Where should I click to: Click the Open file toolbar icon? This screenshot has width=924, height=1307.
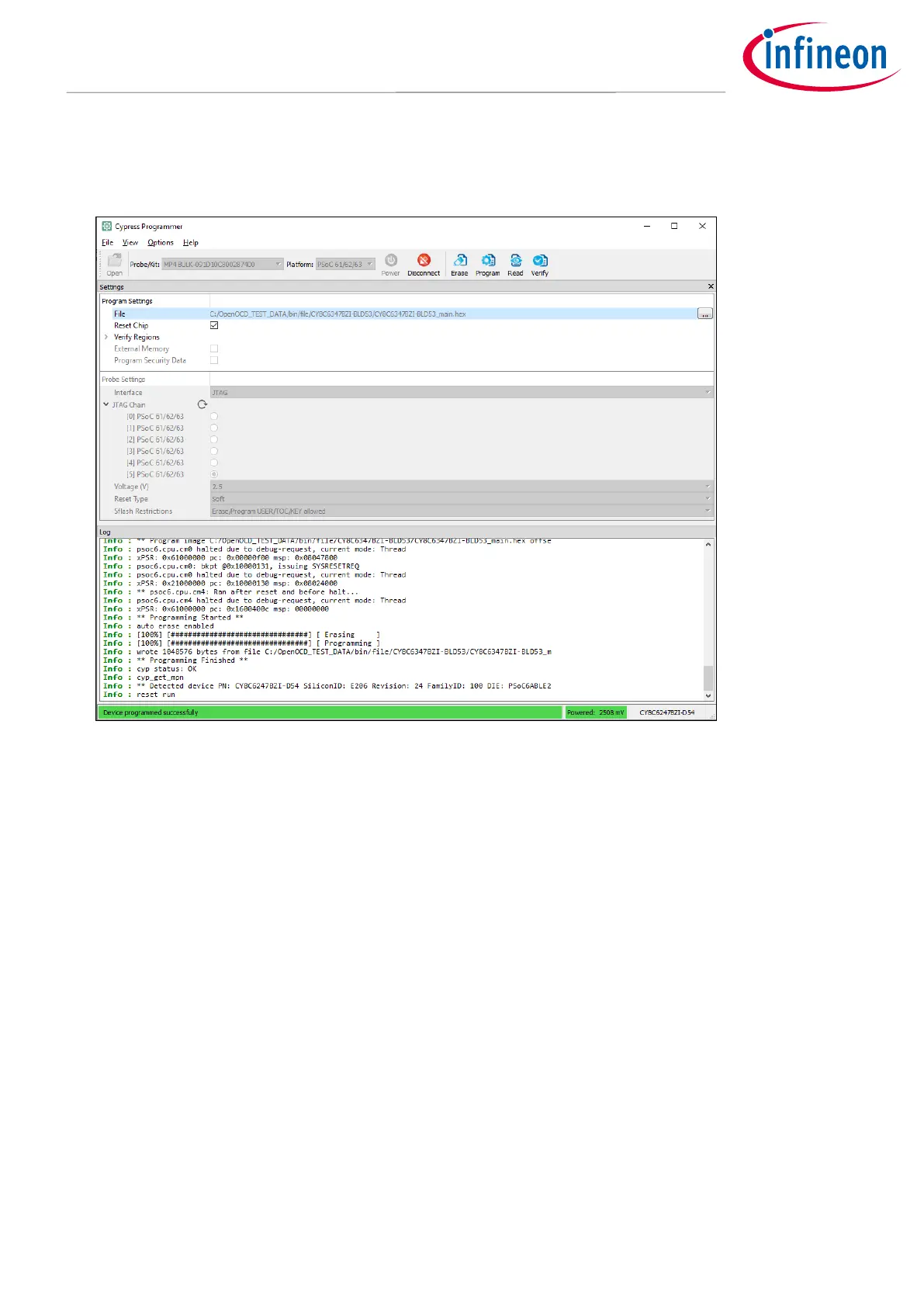point(115,264)
